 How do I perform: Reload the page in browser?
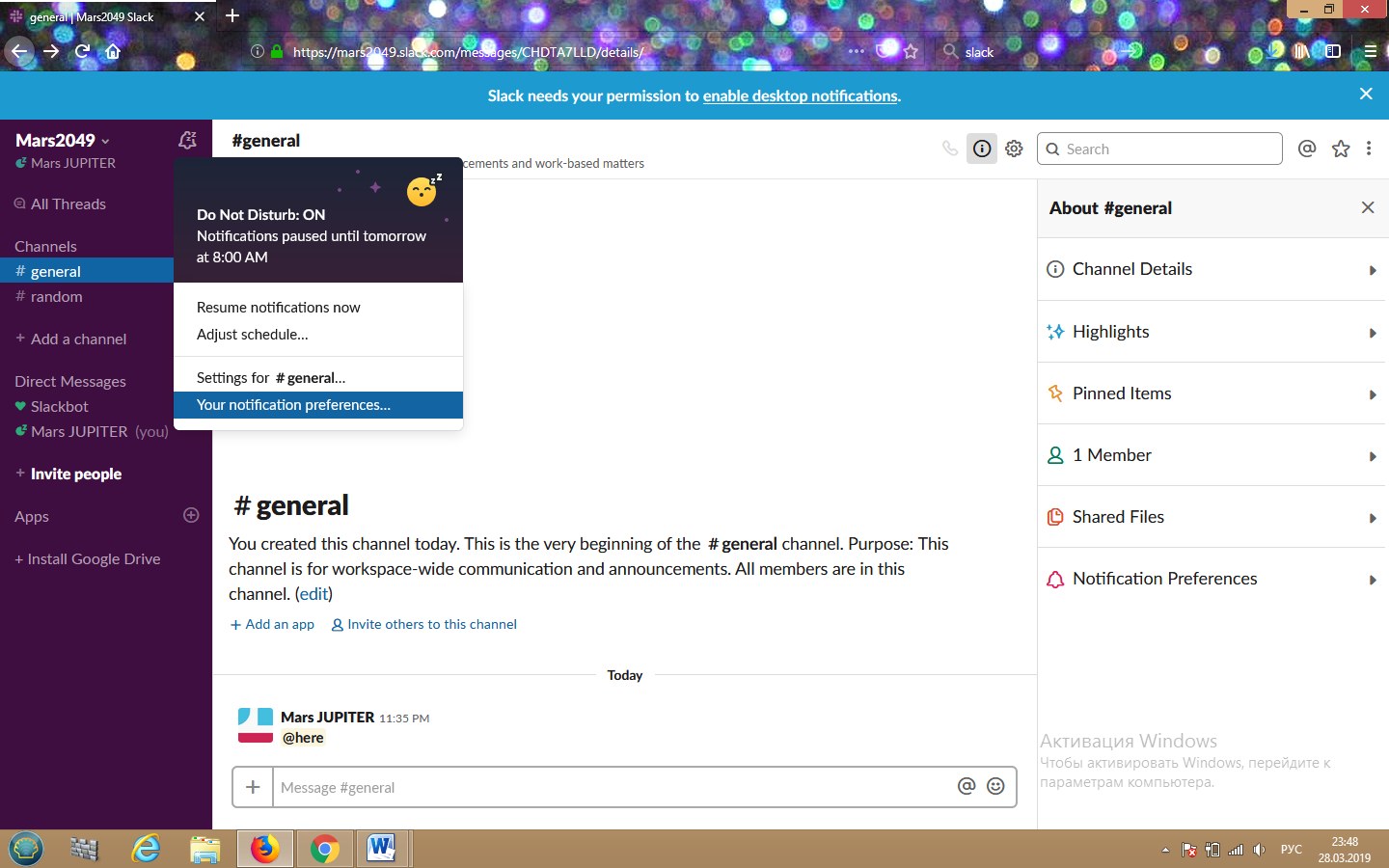pos(82,51)
